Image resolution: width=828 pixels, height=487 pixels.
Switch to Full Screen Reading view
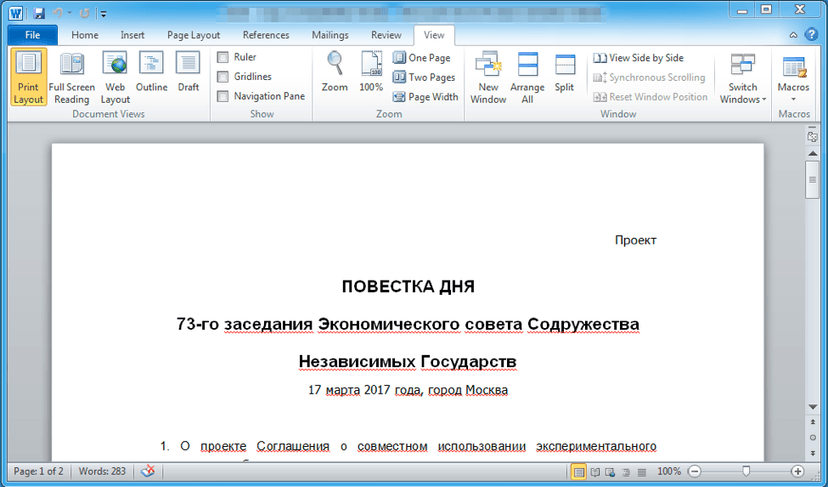(71, 78)
